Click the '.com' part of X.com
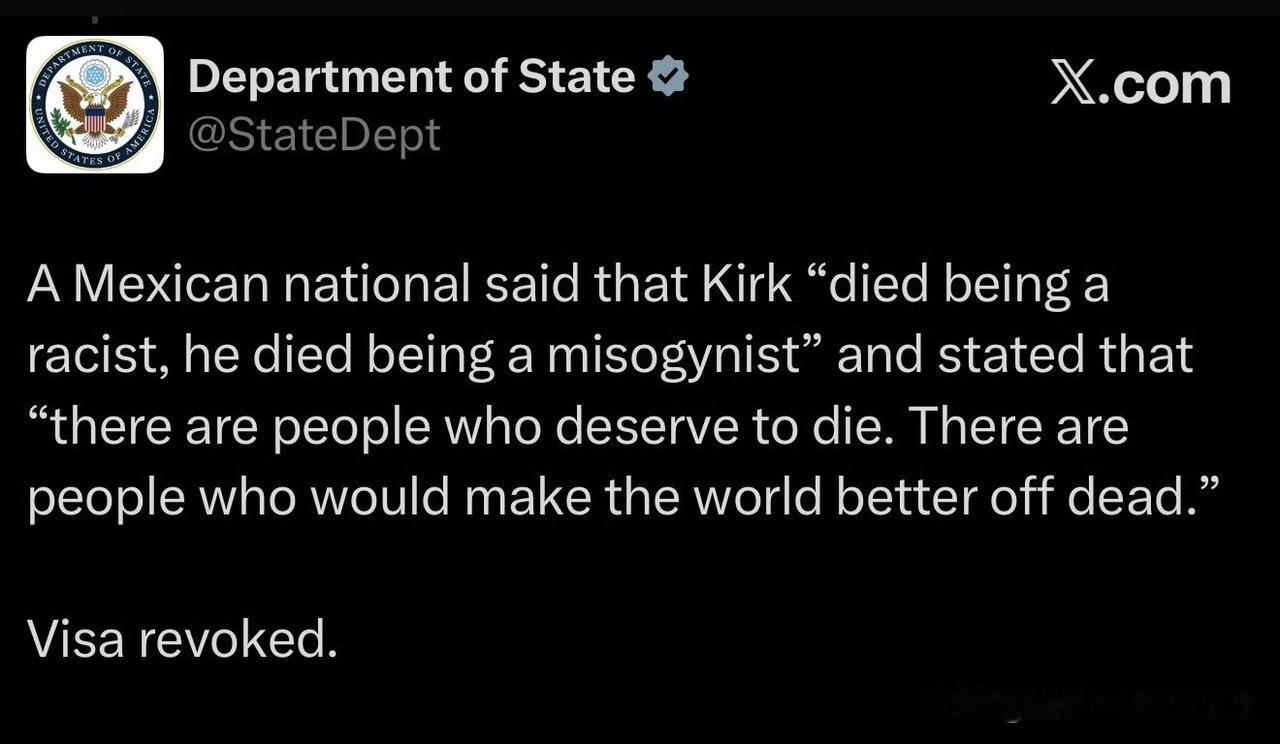 pyautogui.click(x=1170, y=86)
